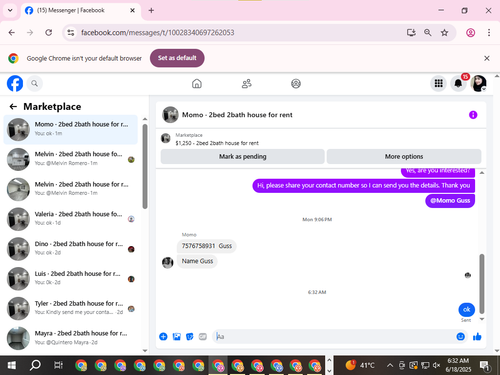The width and height of the screenshot is (500, 375).
Task: Click the conversation list scrollbar
Action: [145, 167]
